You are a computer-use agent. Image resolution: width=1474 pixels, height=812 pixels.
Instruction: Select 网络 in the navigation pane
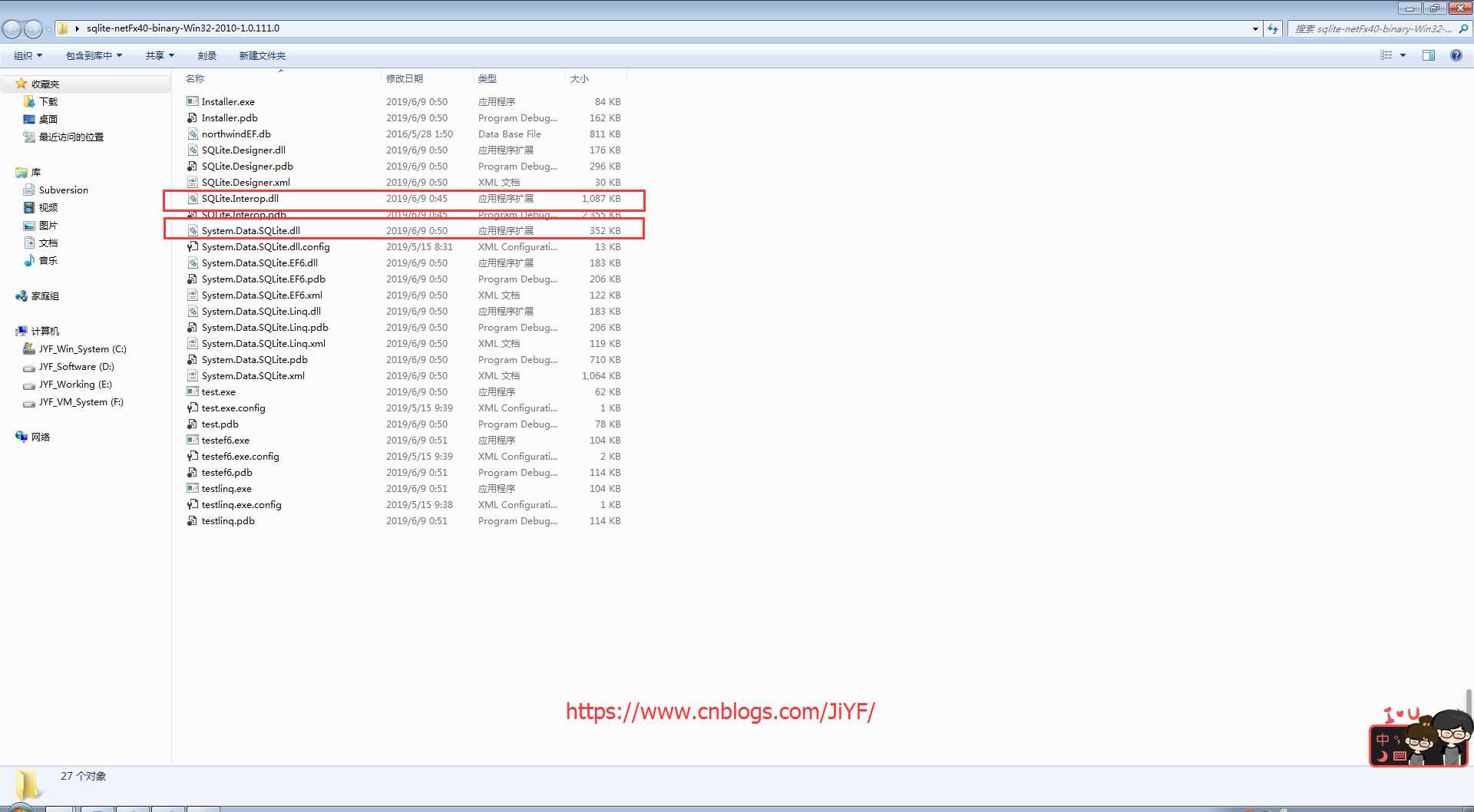[x=41, y=437]
